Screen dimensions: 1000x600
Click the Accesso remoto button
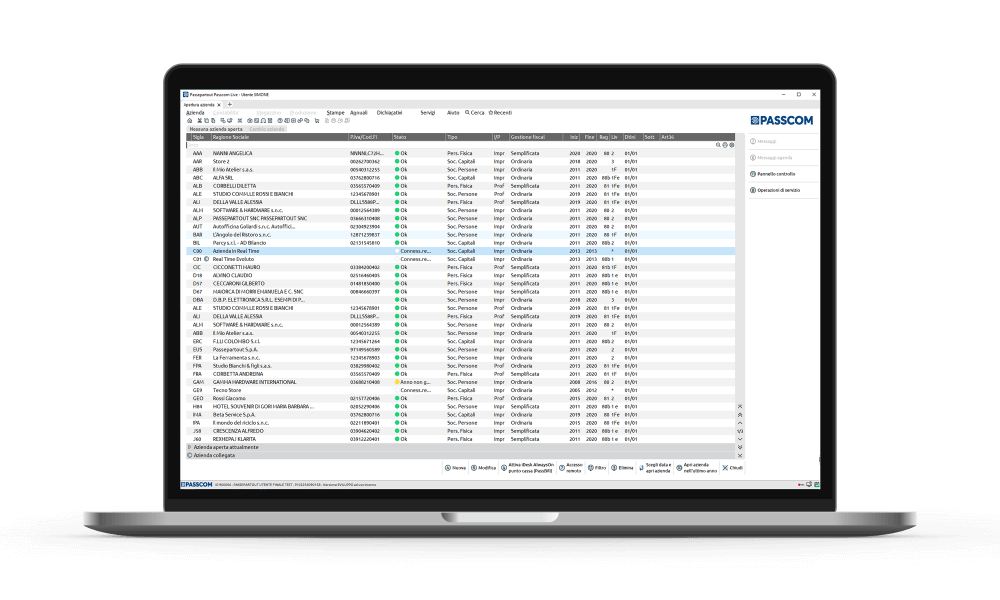tap(572, 467)
